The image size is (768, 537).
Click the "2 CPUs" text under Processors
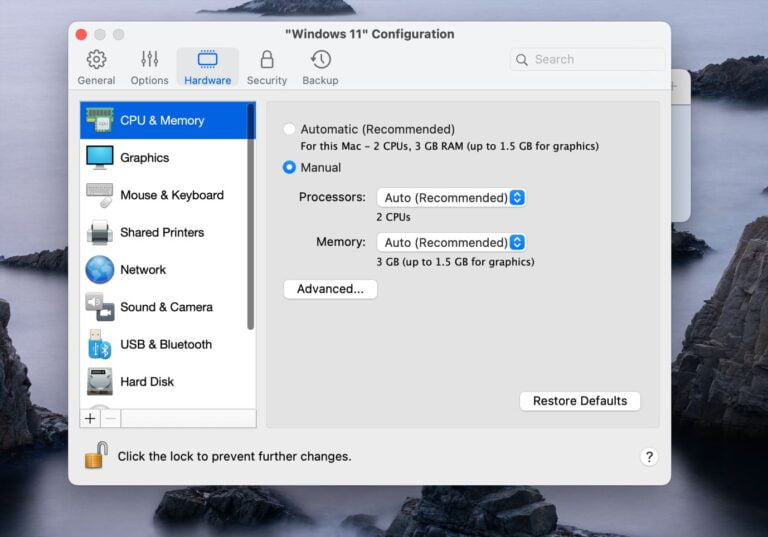[x=393, y=217]
